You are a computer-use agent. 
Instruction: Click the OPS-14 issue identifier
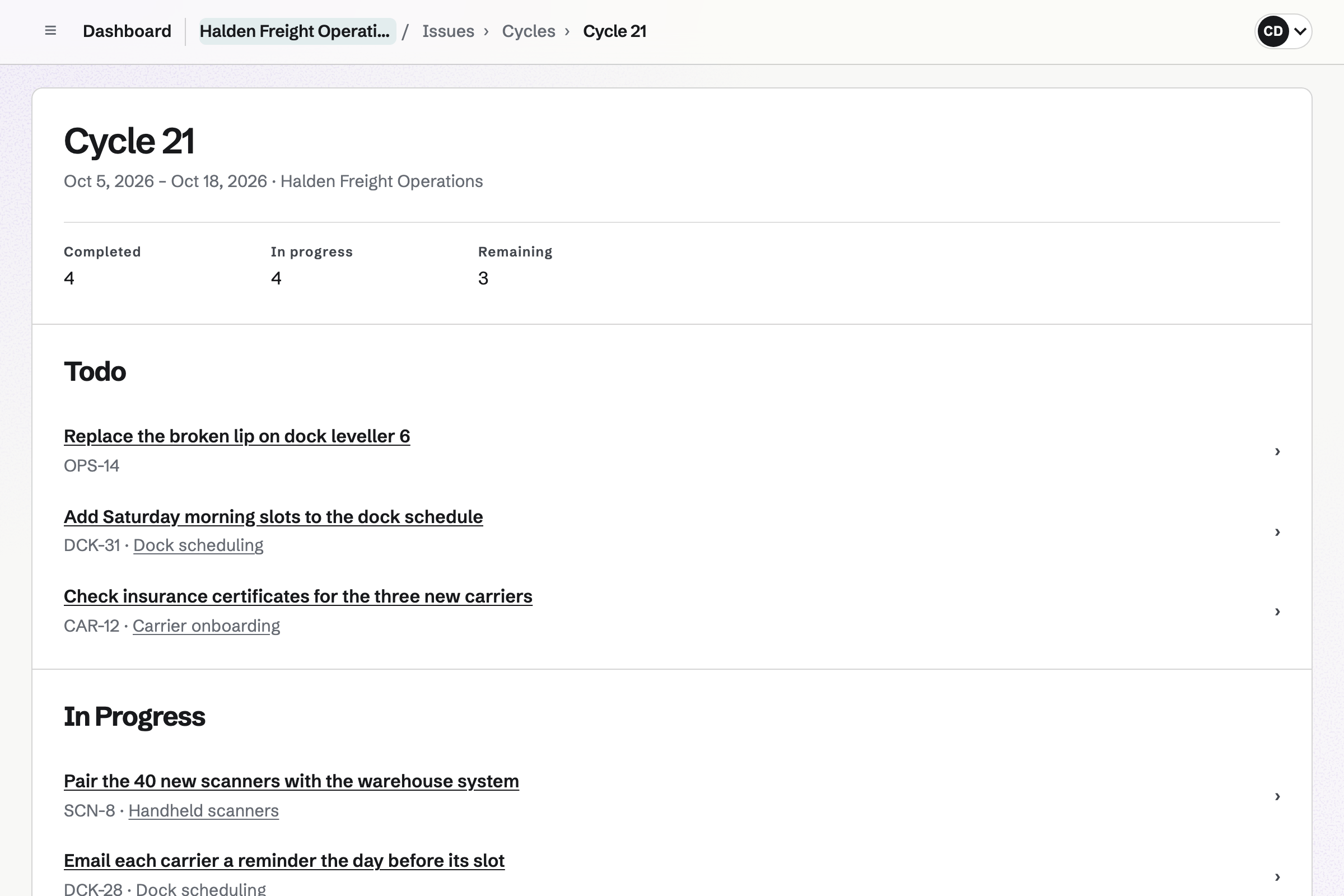[91, 466]
